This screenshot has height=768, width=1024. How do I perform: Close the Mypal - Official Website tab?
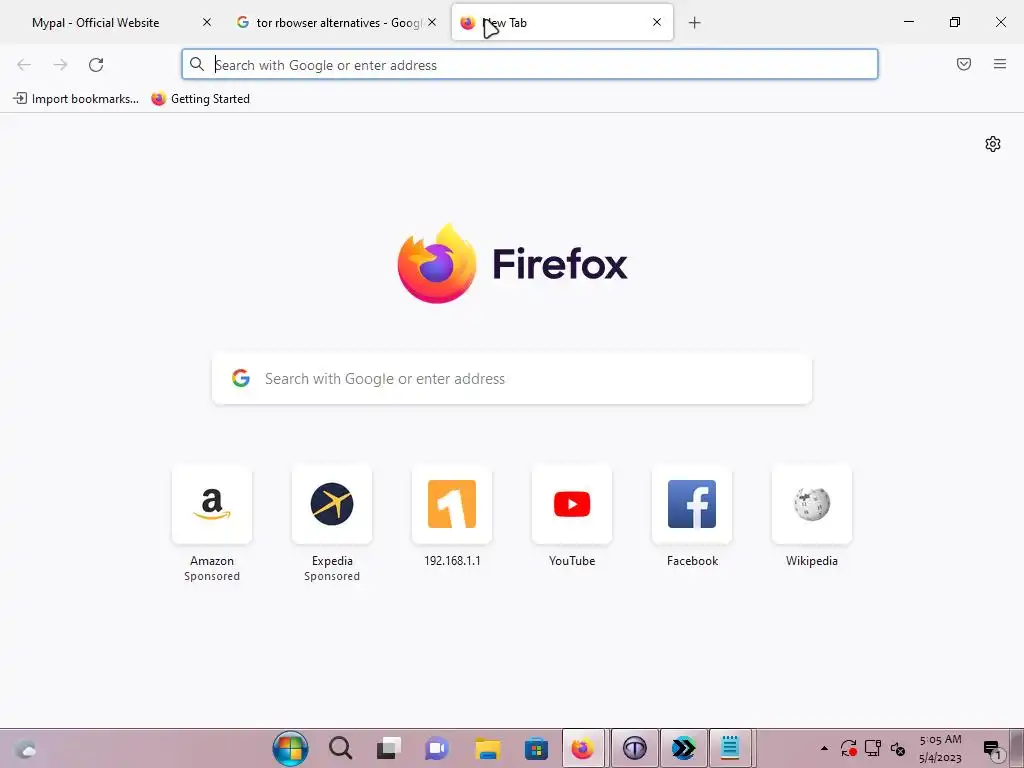tap(207, 22)
